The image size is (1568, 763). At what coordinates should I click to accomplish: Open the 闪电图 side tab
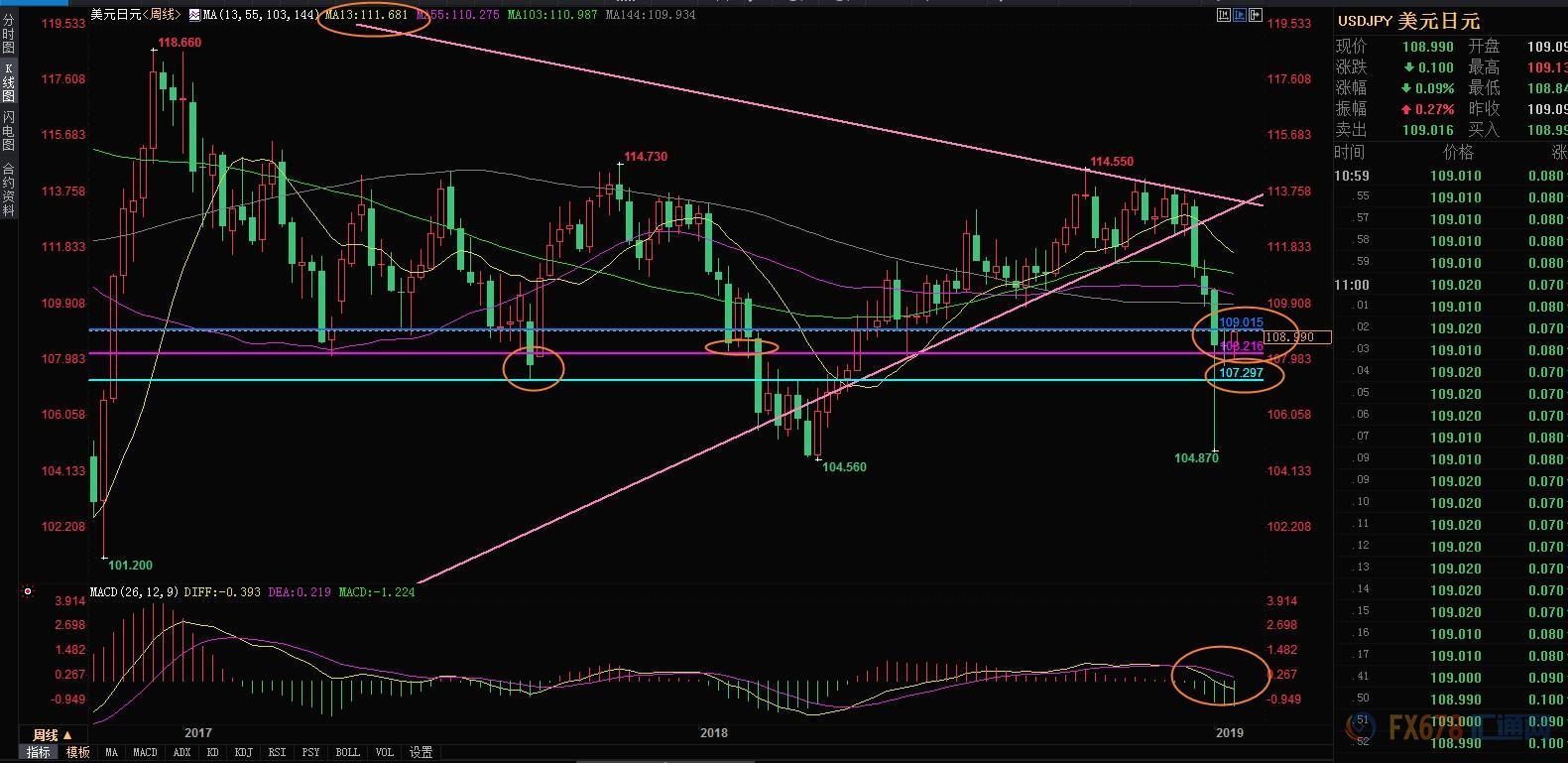tap(8, 130)
